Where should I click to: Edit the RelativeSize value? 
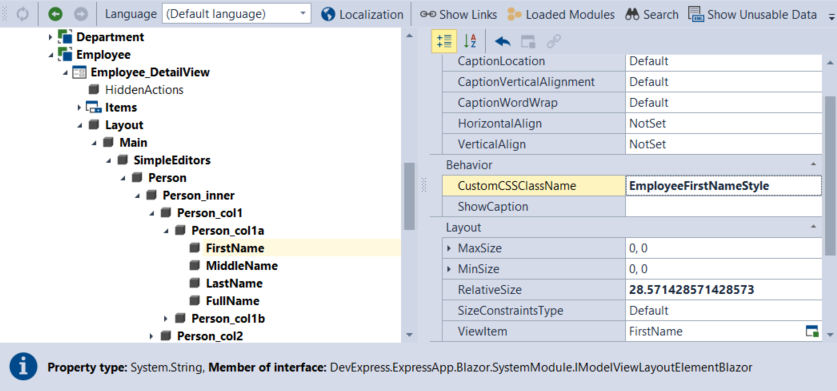click(723, 290)
